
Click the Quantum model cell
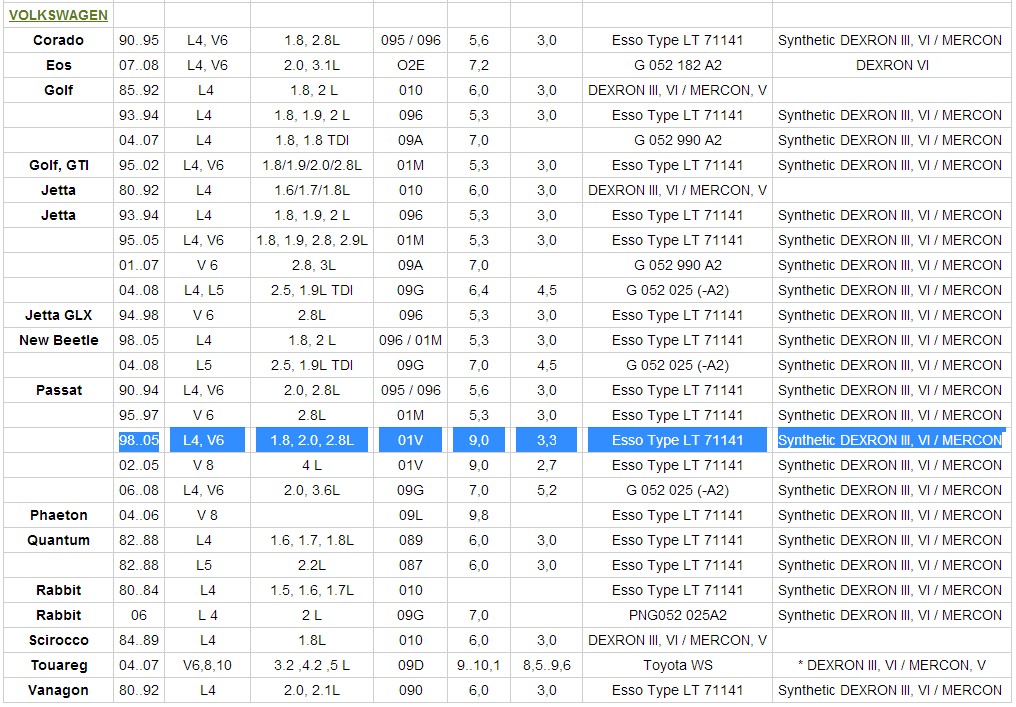point(58,540)
